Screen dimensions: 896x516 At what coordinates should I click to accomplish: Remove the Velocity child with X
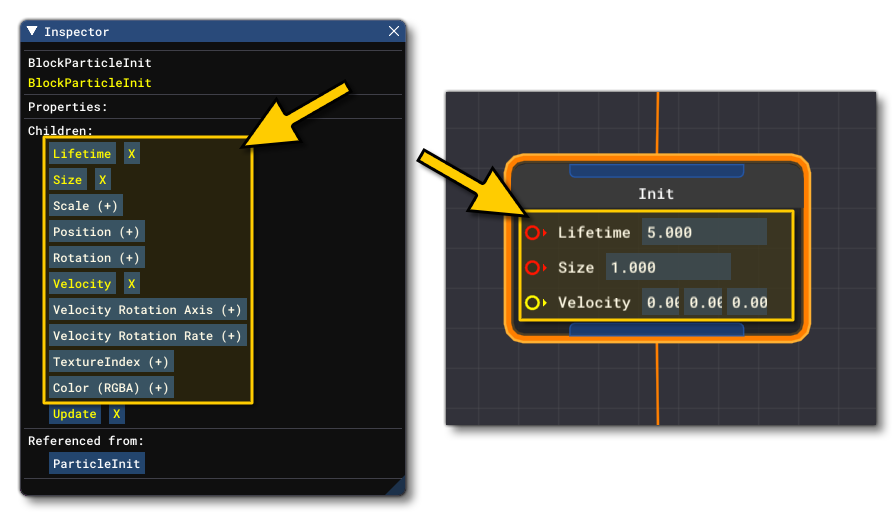(132, 284)
